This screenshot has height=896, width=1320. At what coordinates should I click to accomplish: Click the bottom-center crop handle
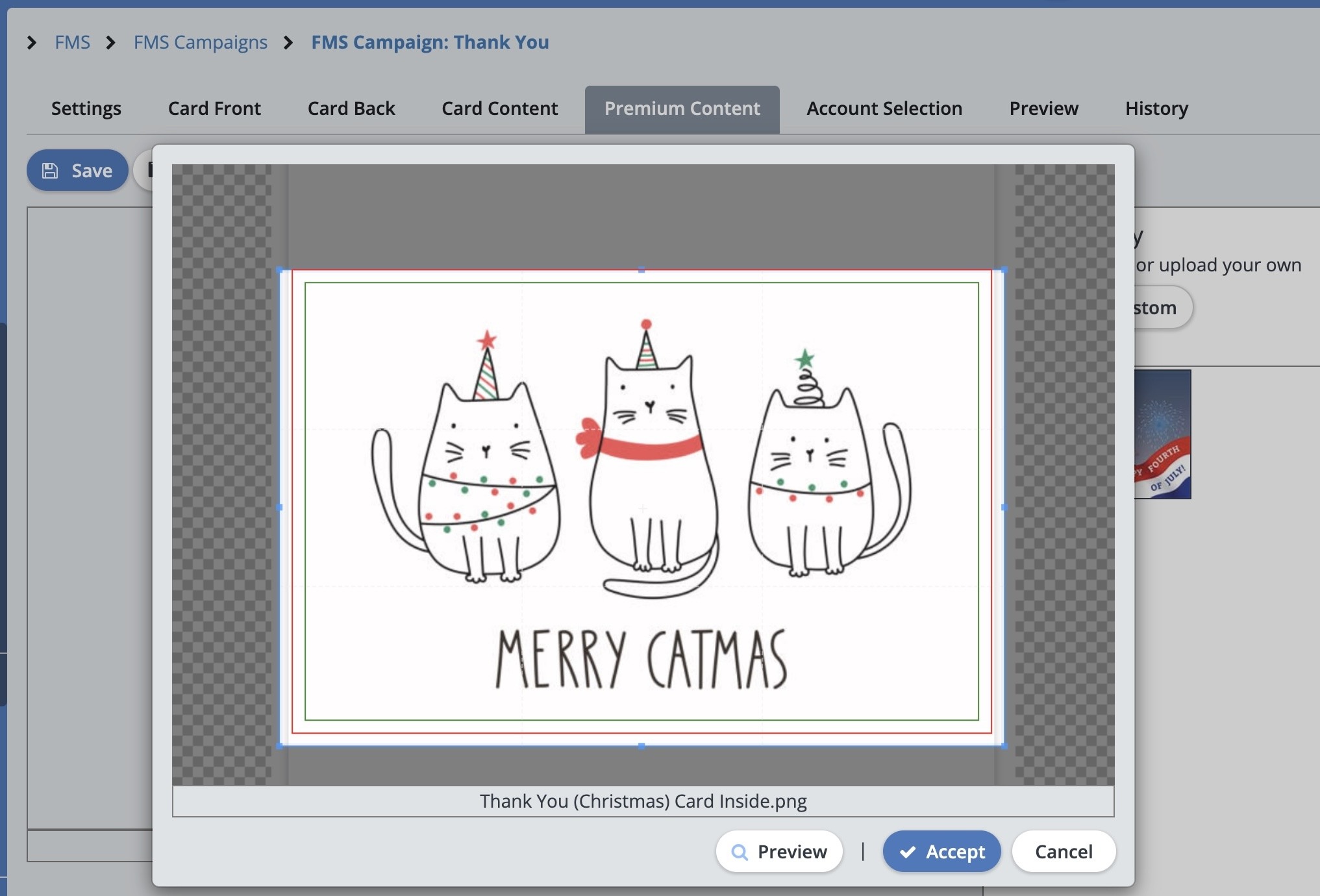click(641, 746)
